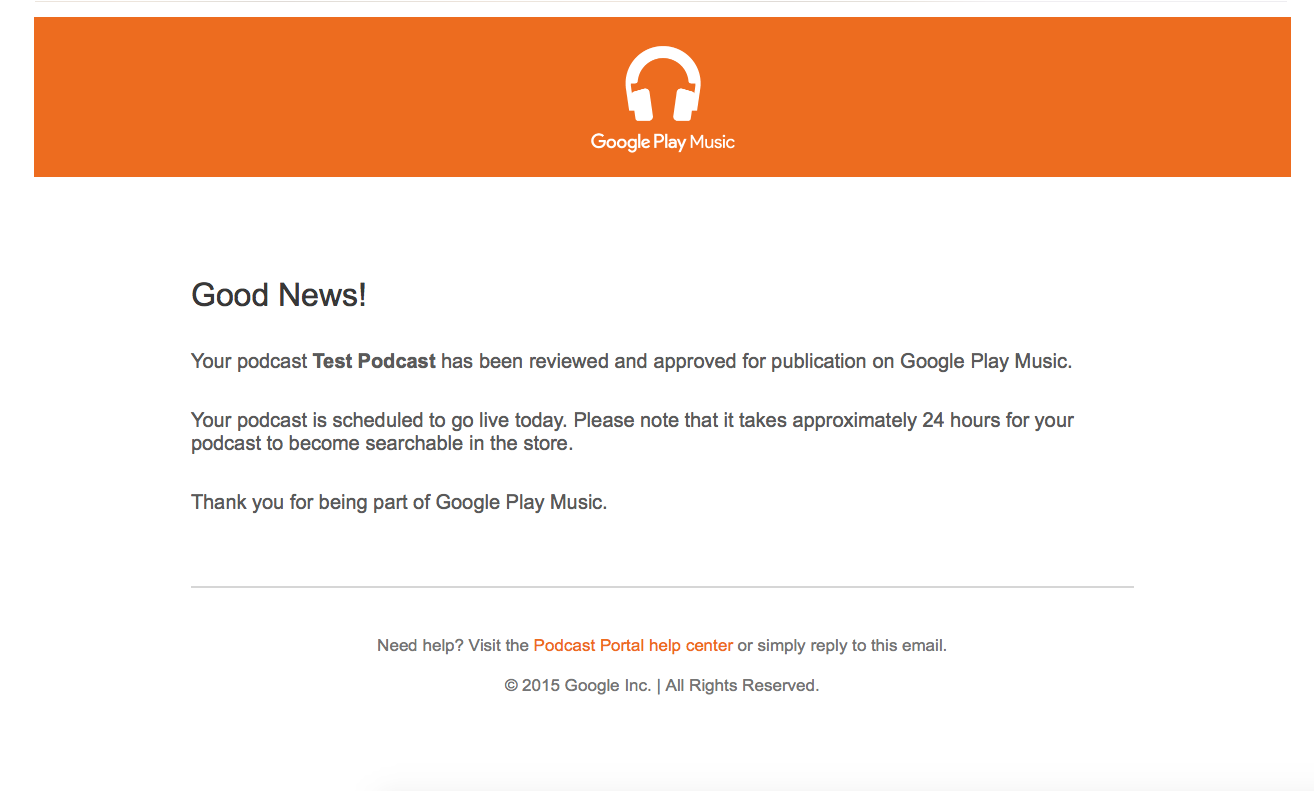Click the white headphones logo icon
The width and height of the screenshot is (1314, 791).
click(x=662, y=85)
